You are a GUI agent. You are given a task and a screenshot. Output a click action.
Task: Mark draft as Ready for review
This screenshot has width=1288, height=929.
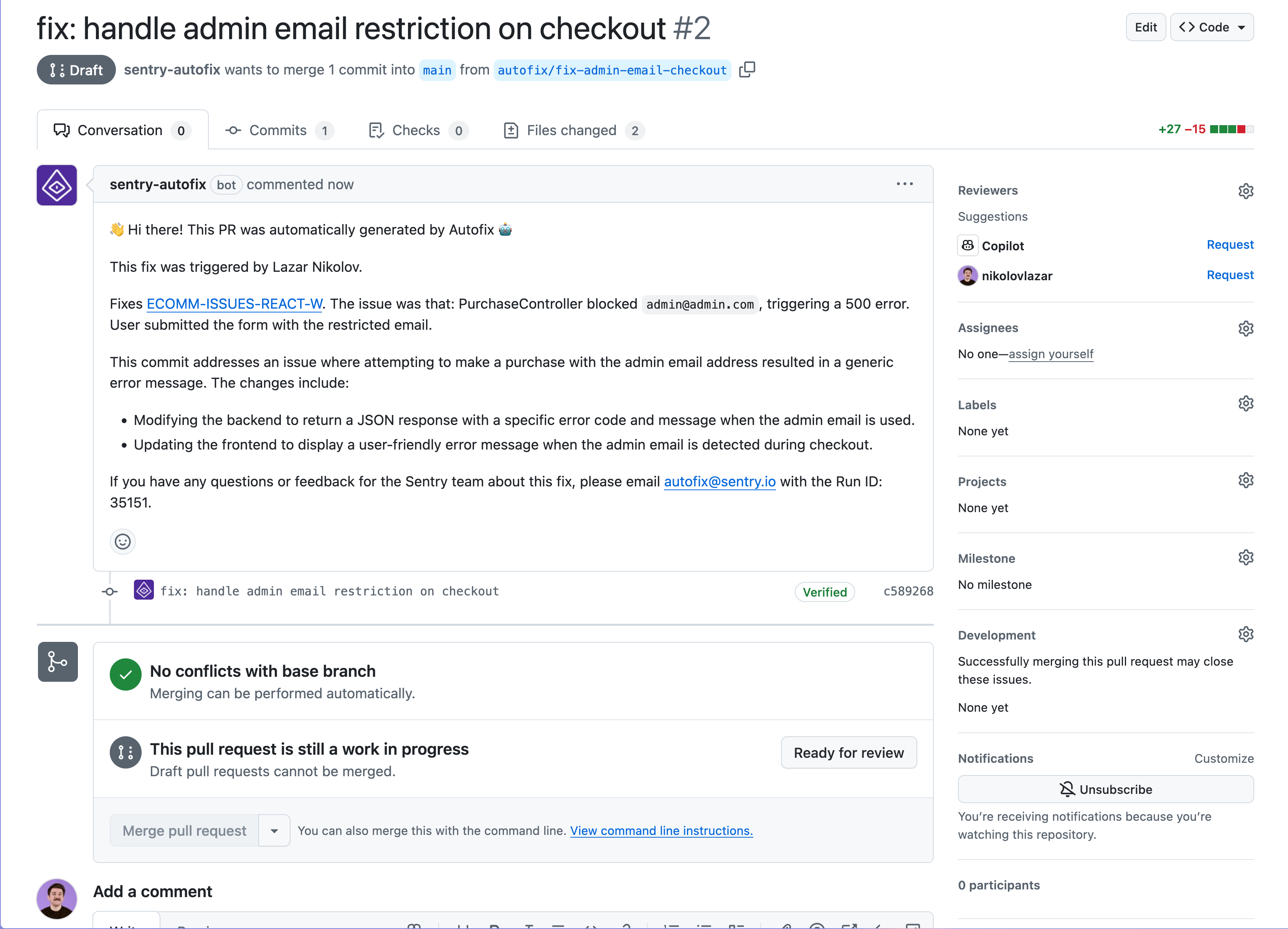click(849, 753)
